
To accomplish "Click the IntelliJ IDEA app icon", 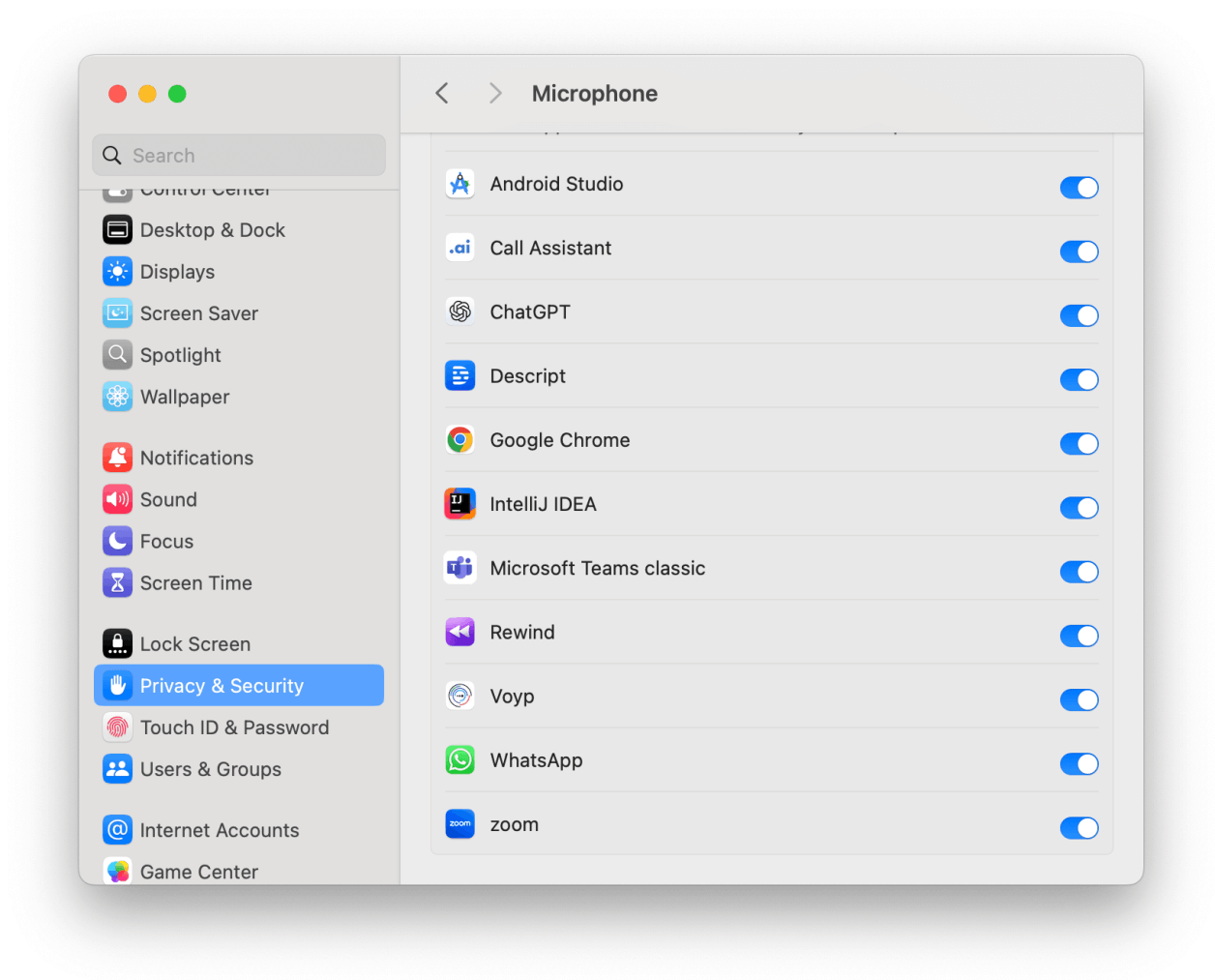I will (459, 504).
